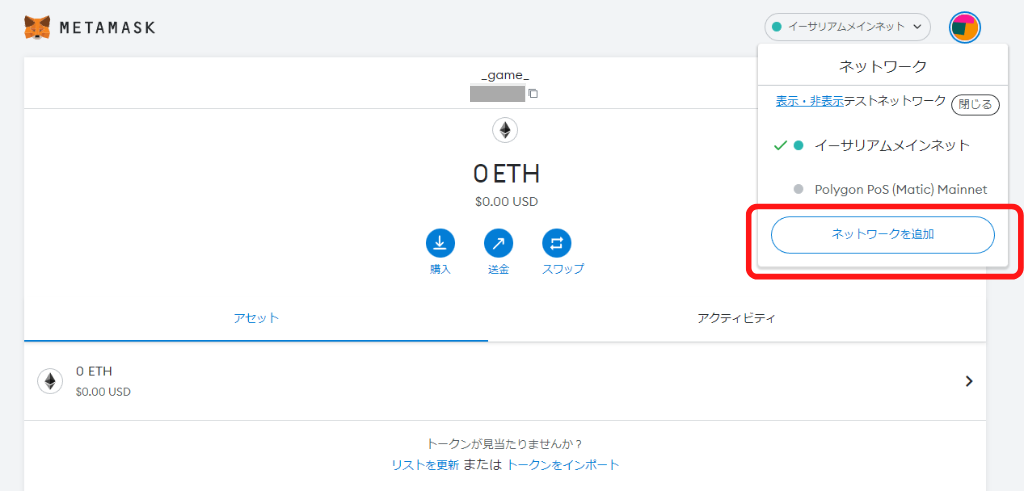Switch to the アセット tab
Image resolution: width=1024 pixels, height=499 pixels.
256,318
